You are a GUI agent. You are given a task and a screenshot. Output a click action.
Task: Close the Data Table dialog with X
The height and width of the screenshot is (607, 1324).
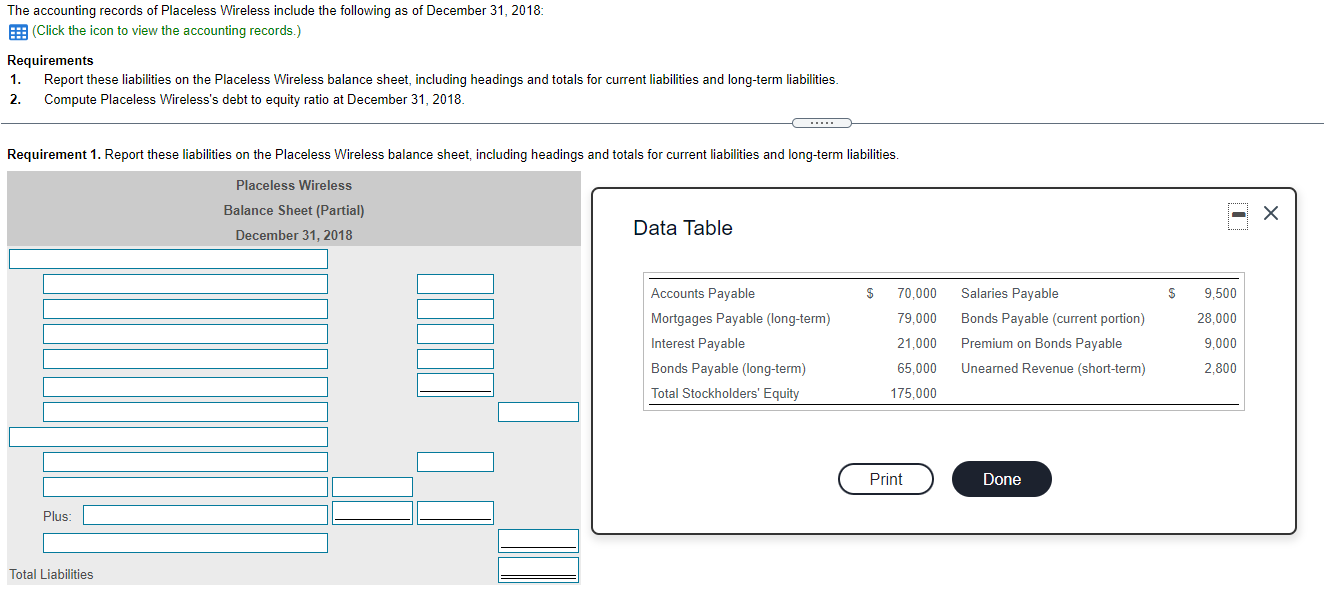1271,213
